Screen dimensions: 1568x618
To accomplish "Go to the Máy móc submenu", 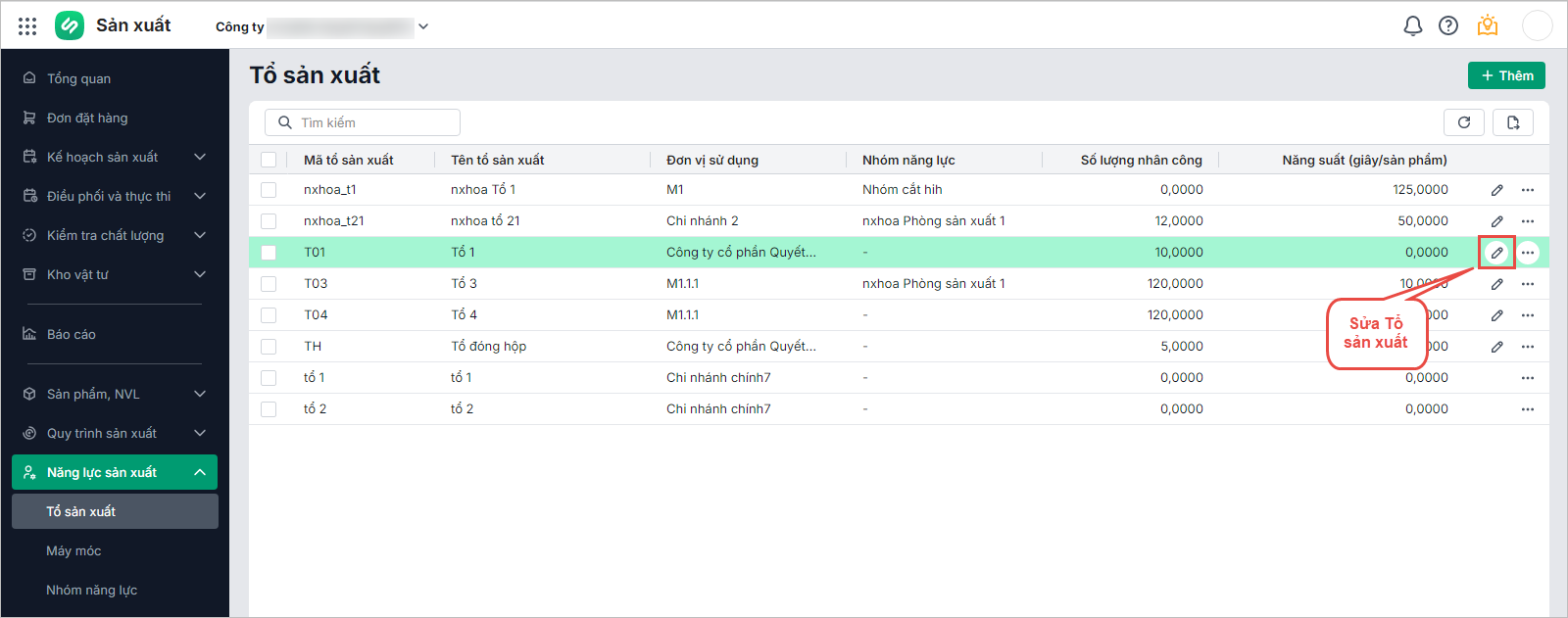I will click(x=73, y=550).
